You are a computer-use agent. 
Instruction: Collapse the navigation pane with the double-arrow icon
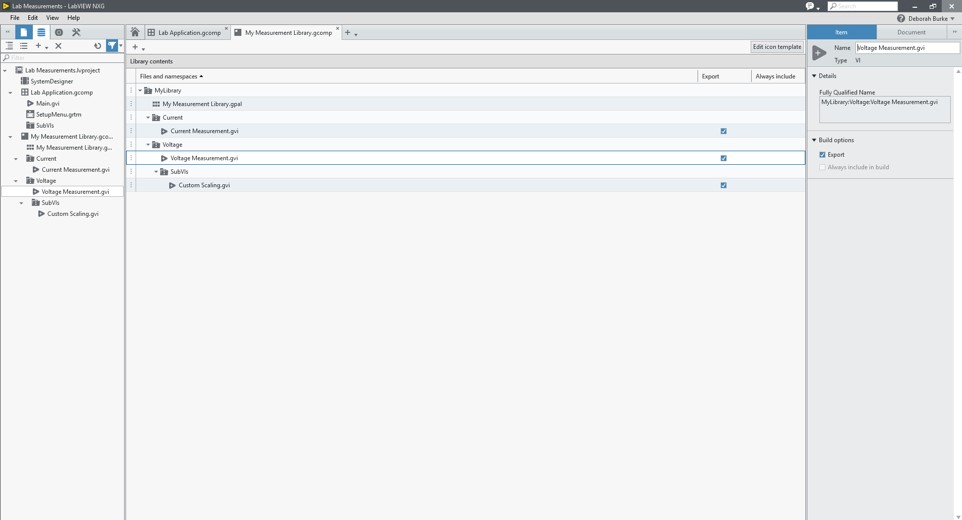click(x=7, y=32)
